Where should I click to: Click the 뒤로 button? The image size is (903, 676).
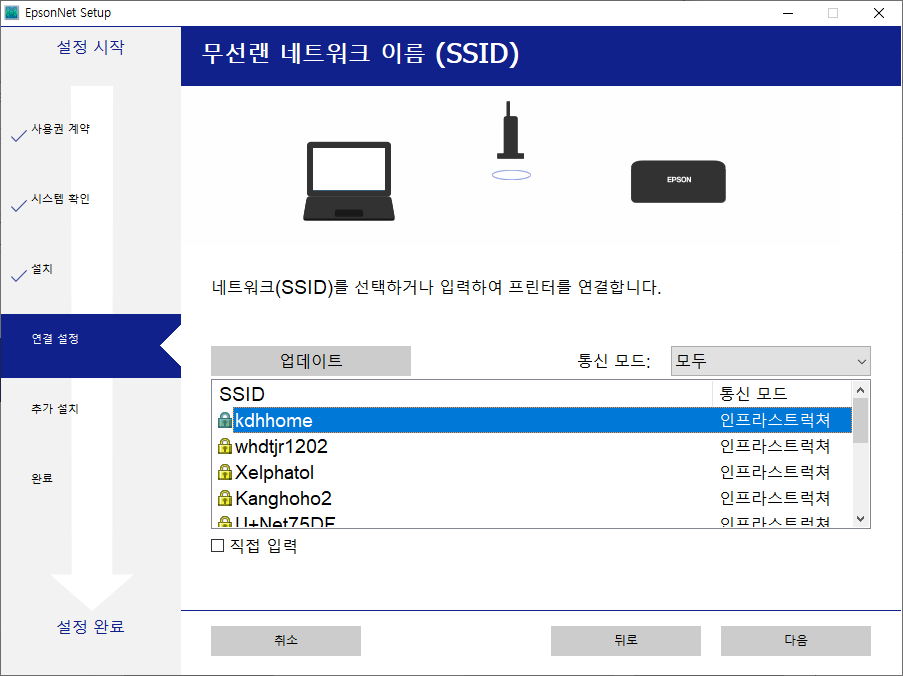point(625,641)
